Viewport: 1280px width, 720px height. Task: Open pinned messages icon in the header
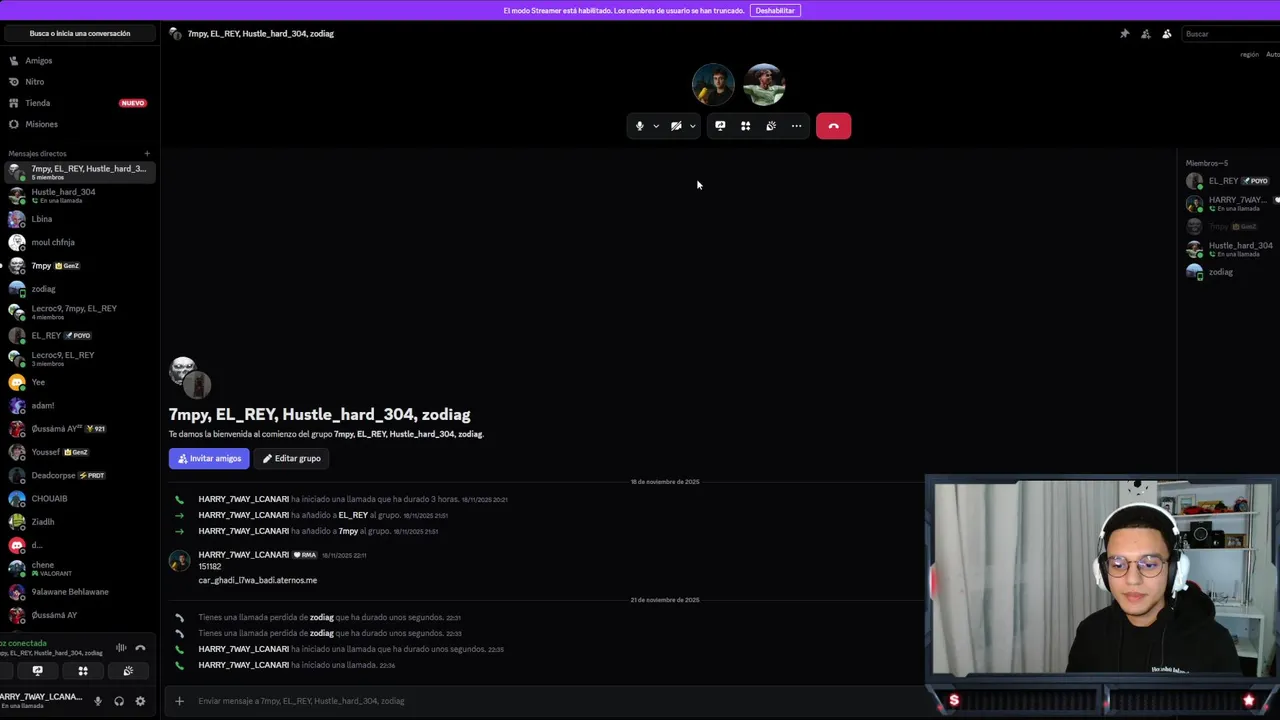pyautogui.click(x=1124, y=34)
